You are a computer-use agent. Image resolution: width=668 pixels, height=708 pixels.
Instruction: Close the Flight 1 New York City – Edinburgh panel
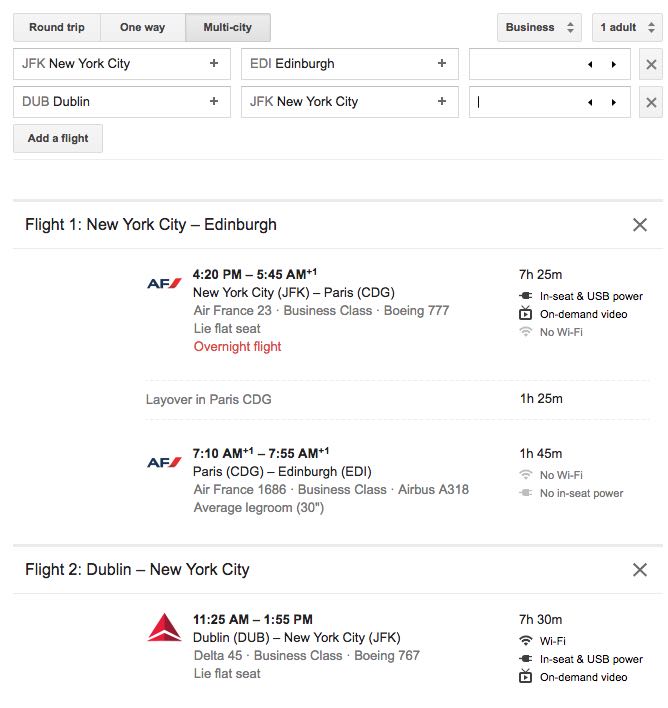[x=640, y=225]
